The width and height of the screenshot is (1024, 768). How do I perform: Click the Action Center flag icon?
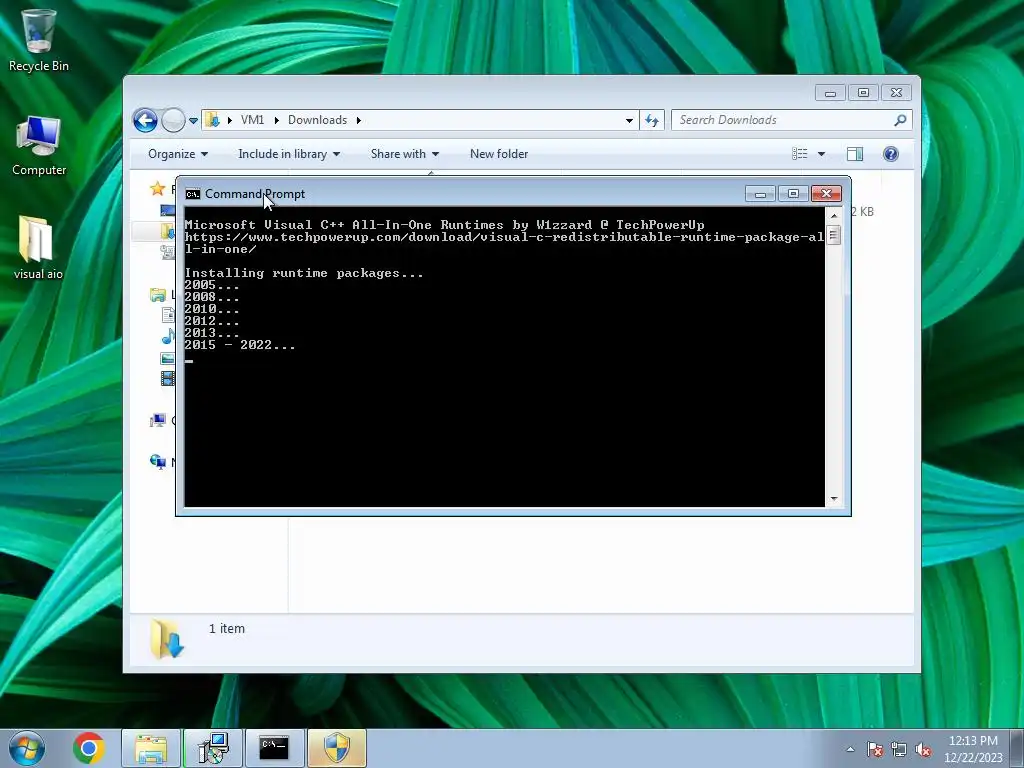(875, 750)
